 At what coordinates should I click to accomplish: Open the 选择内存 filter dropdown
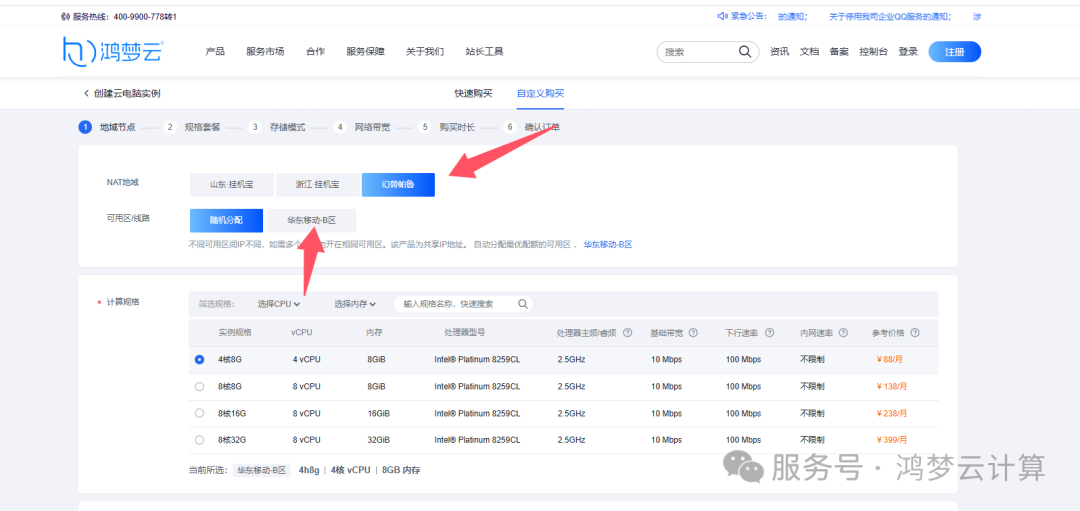click(x=355, y=304)
